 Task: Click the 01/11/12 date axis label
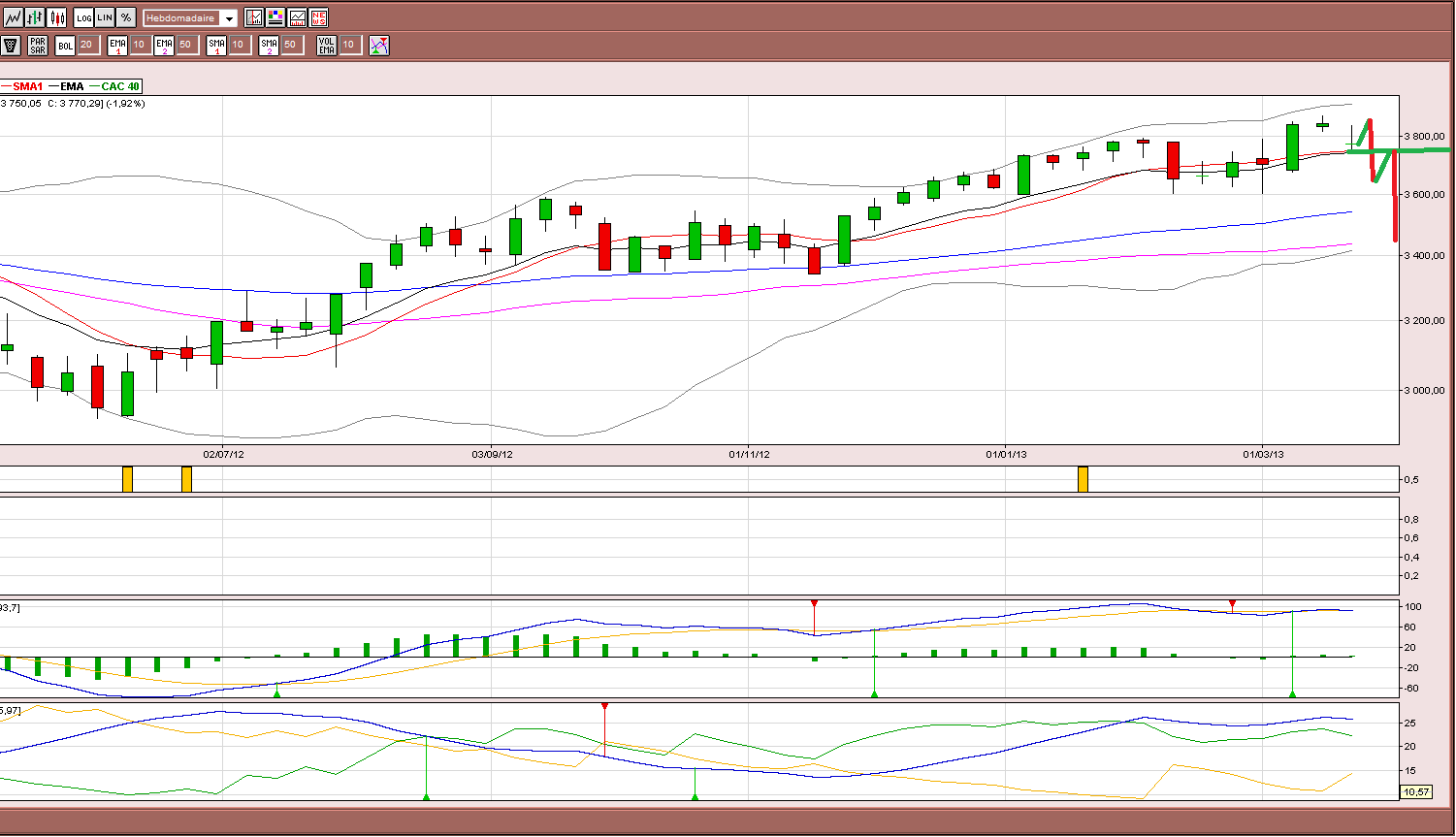click(749, 454)
